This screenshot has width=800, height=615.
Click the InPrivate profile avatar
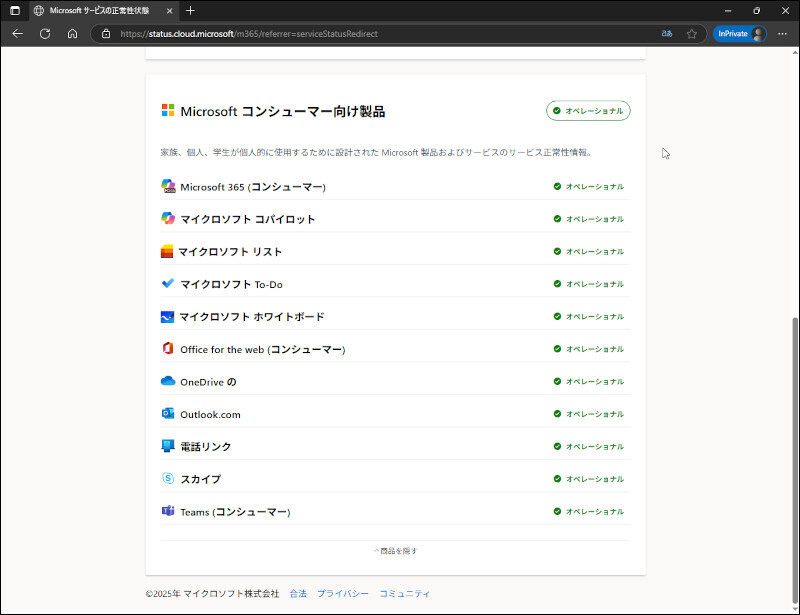point(758,34)
